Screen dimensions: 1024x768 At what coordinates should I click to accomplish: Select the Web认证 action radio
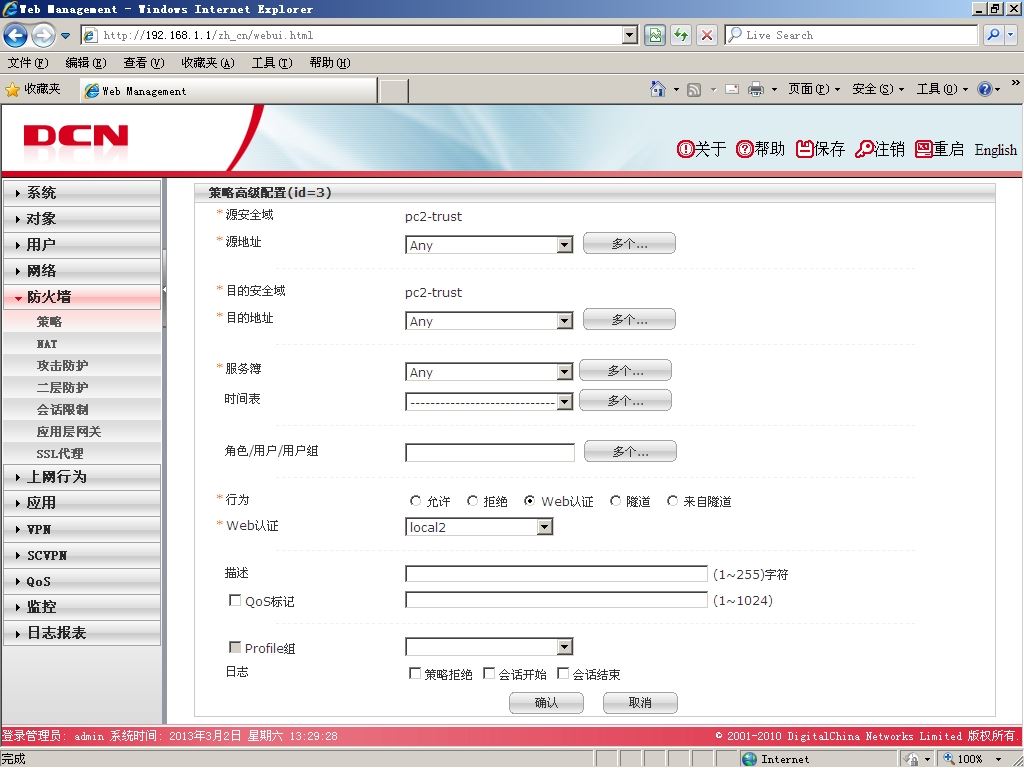click(530, 501)
